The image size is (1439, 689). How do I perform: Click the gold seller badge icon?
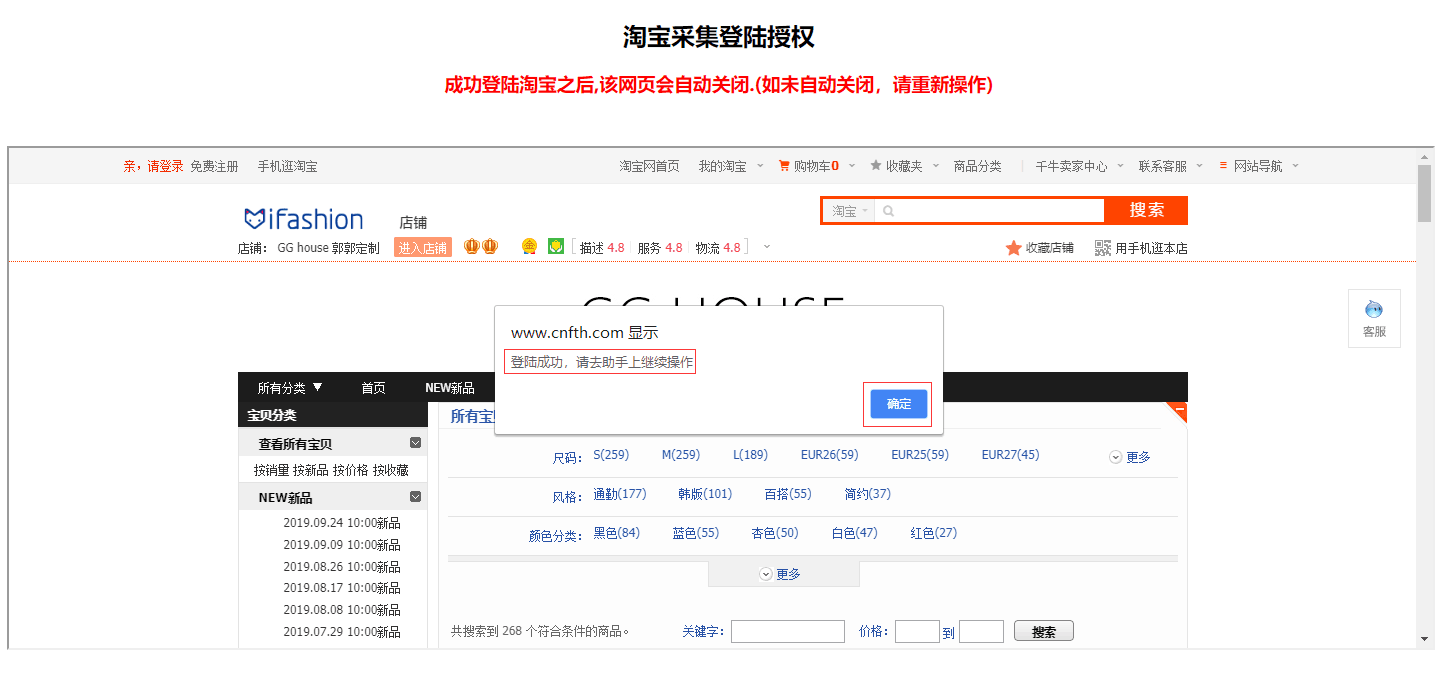click(x=530, y=247)
